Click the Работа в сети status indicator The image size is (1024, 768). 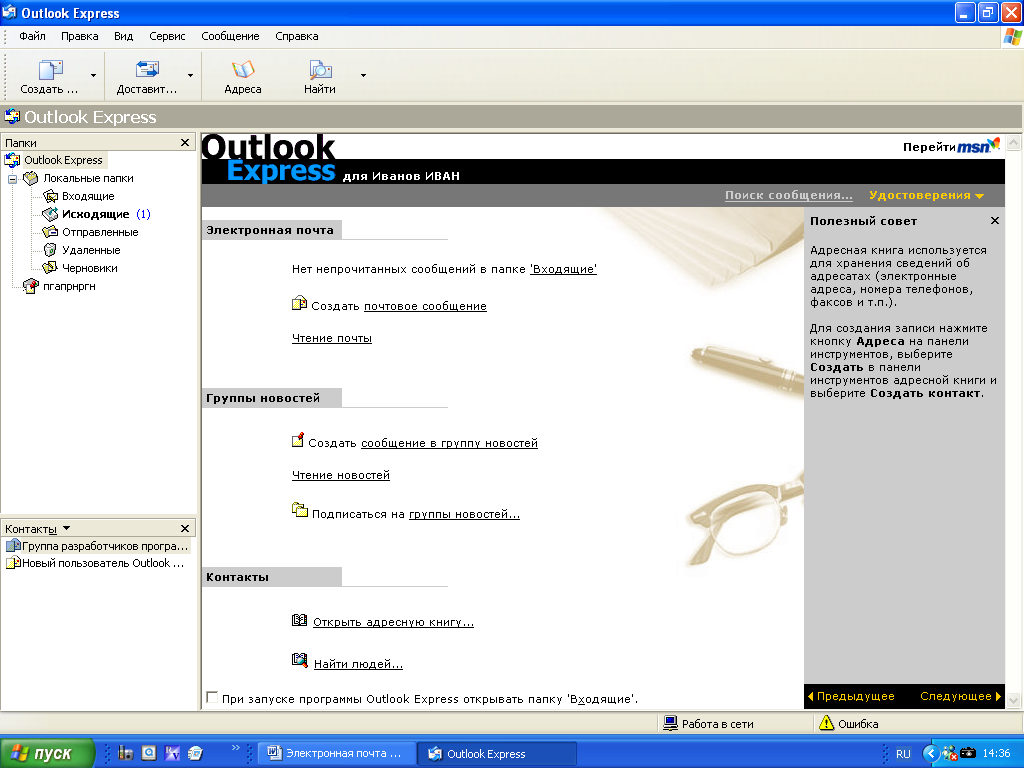point(709,724)
